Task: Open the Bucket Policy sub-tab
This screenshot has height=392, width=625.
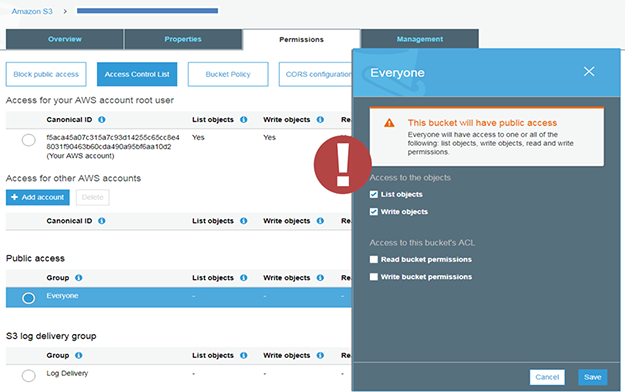Action: [228, 74]
